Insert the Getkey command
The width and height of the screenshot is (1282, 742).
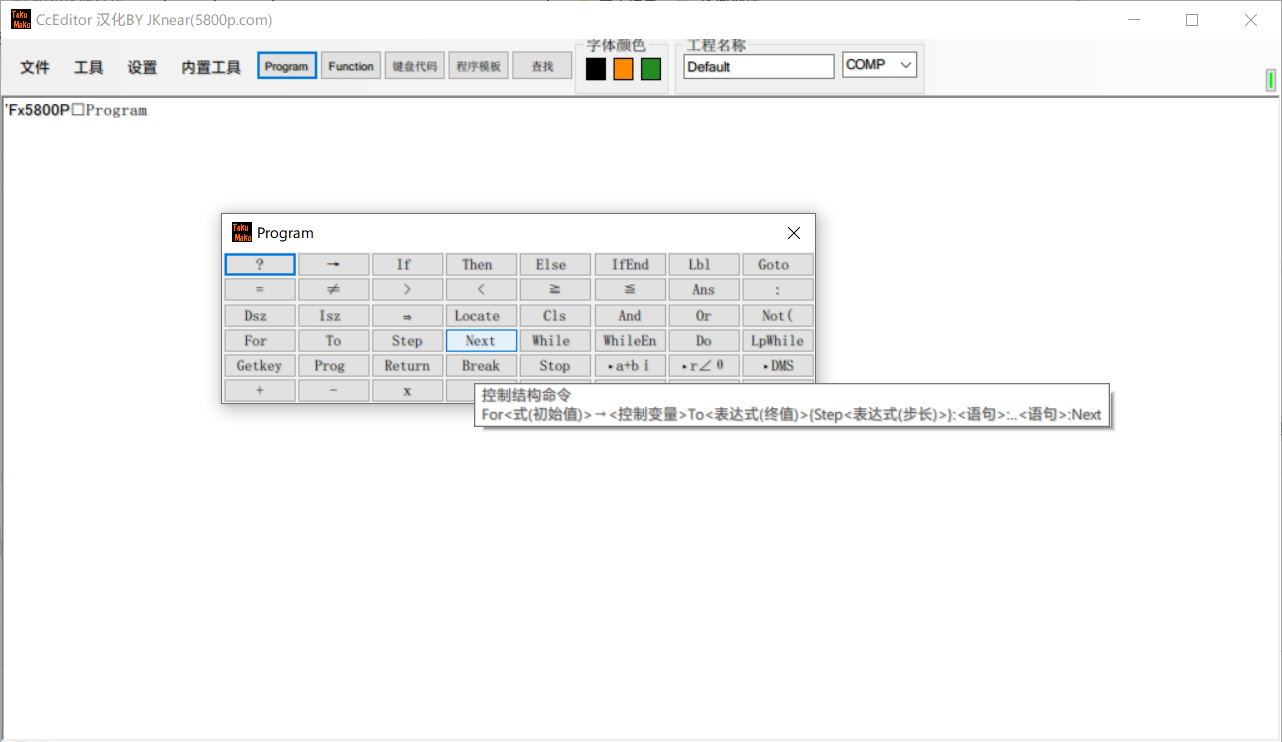click(x=260, y=366)
